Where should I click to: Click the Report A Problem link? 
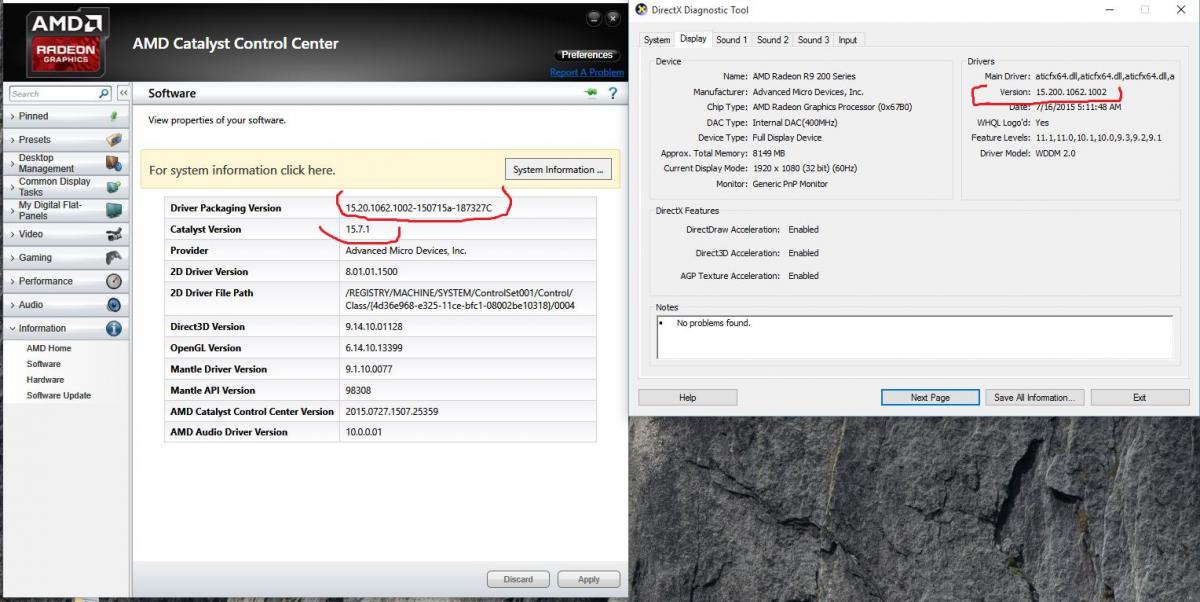(x=587, y=72)
